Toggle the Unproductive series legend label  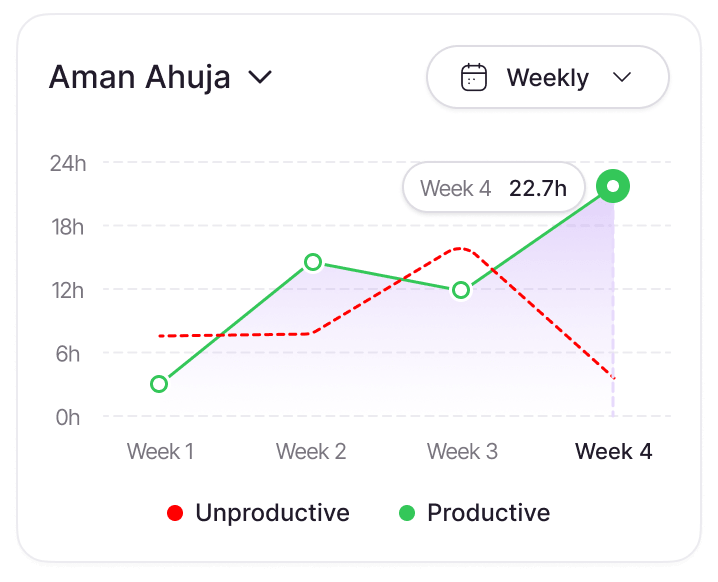click(x=272, y=513)
